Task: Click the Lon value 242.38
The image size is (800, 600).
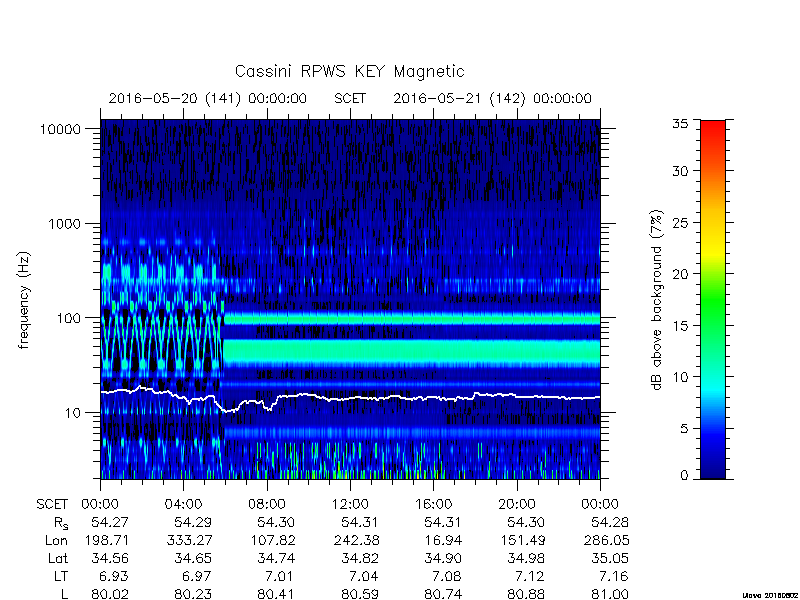Action: [356, 540]
